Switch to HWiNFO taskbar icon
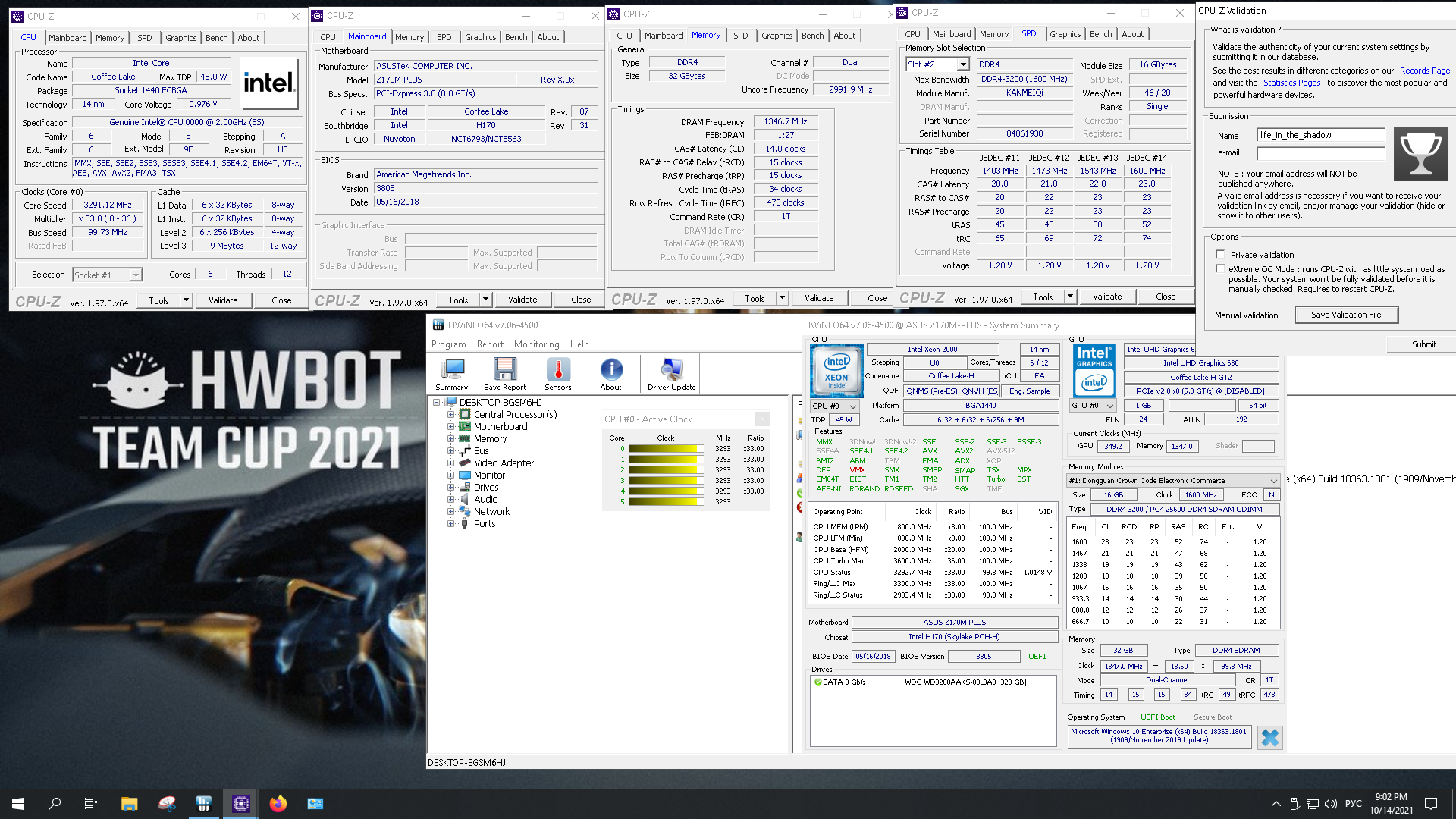1456x819 pixels. click(x=203, y=803)
